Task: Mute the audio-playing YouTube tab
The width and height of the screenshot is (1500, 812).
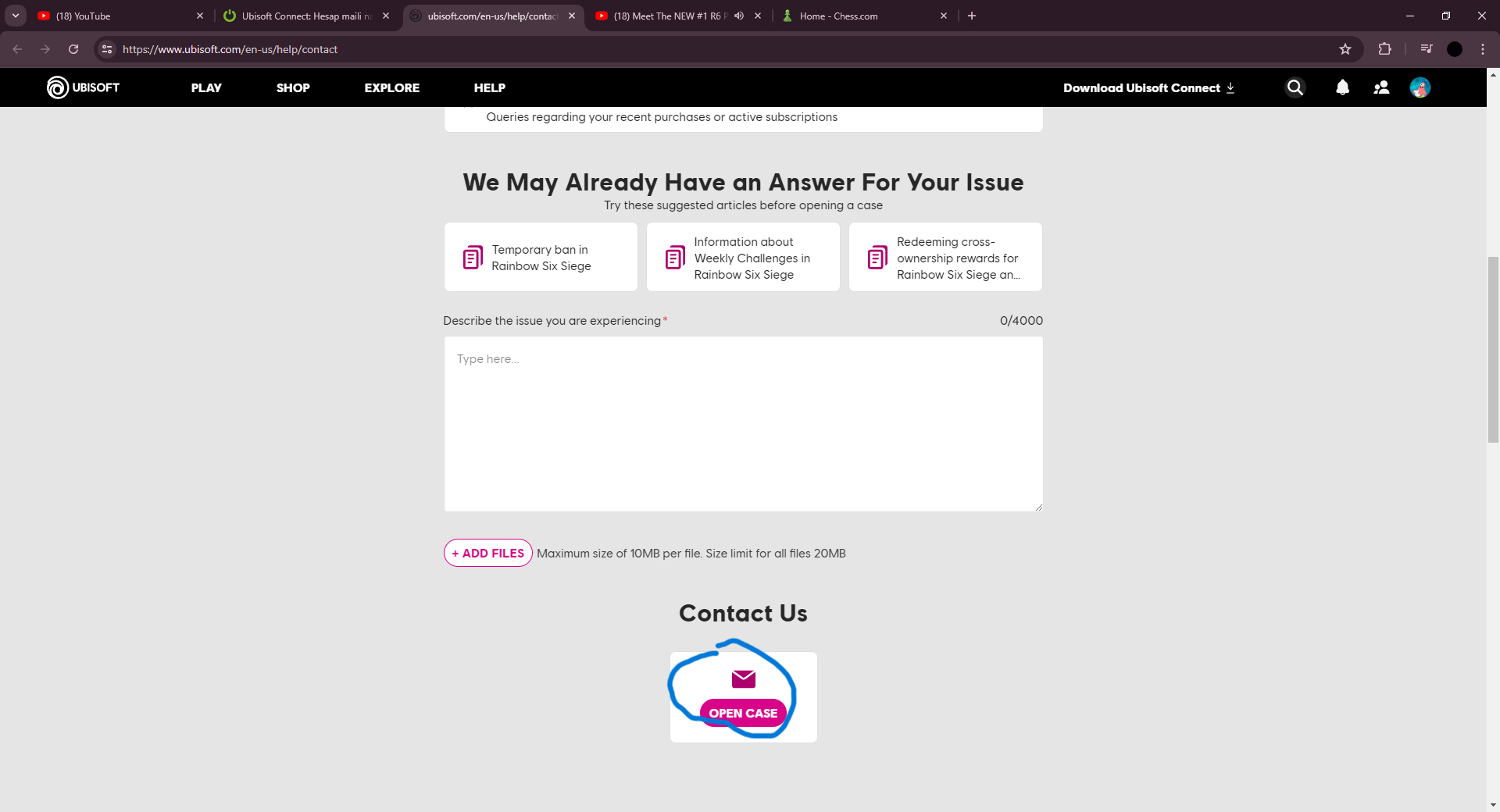Action: coord(739,16)
